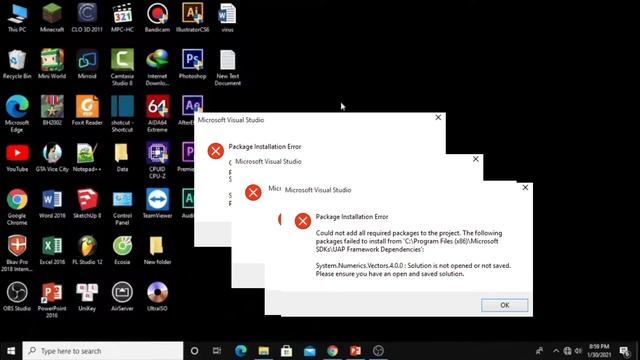Select the Control Panel shortcut
640x360 pixels.
122,207
